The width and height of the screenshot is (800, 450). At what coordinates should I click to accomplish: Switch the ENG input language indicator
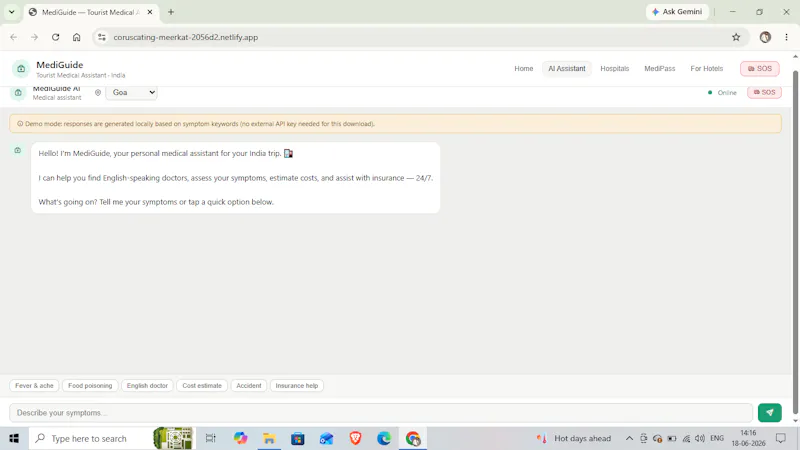coord(717,438)
